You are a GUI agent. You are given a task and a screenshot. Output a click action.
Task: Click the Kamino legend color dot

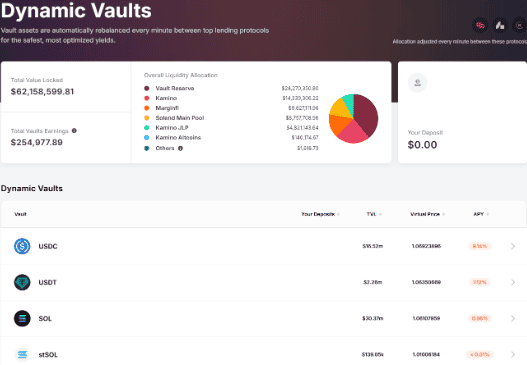coord(147,98)
